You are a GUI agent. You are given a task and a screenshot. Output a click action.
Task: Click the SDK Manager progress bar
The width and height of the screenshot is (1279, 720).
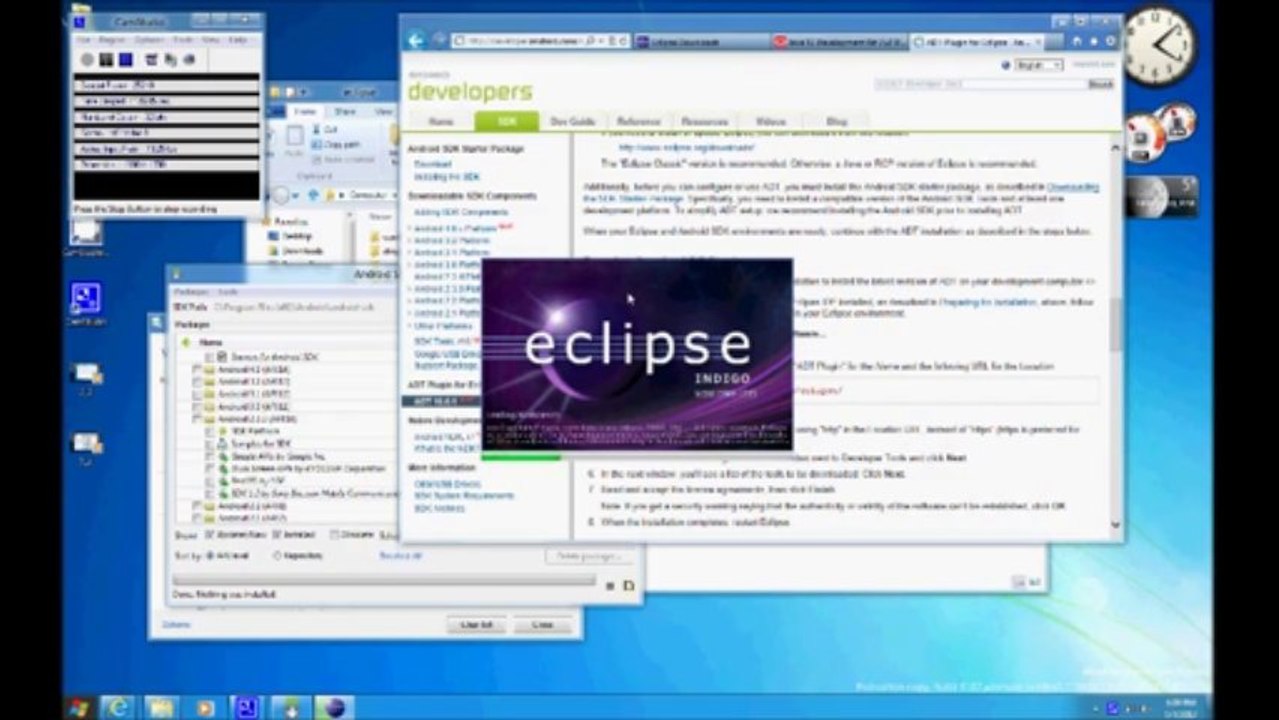coord(384,580)
